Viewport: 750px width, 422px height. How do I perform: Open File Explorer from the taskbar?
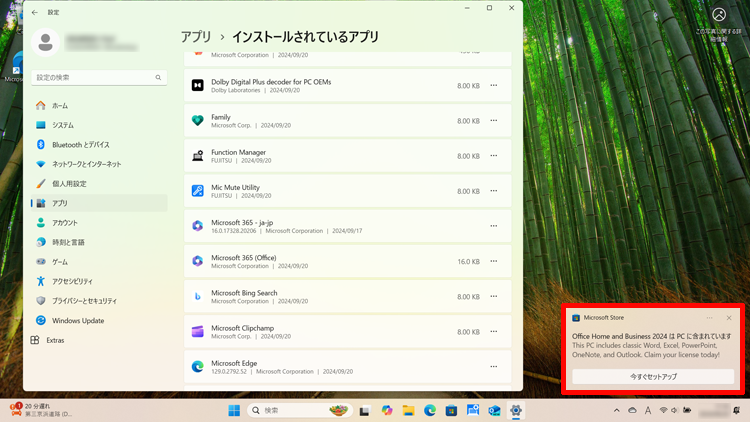[408, 411]
